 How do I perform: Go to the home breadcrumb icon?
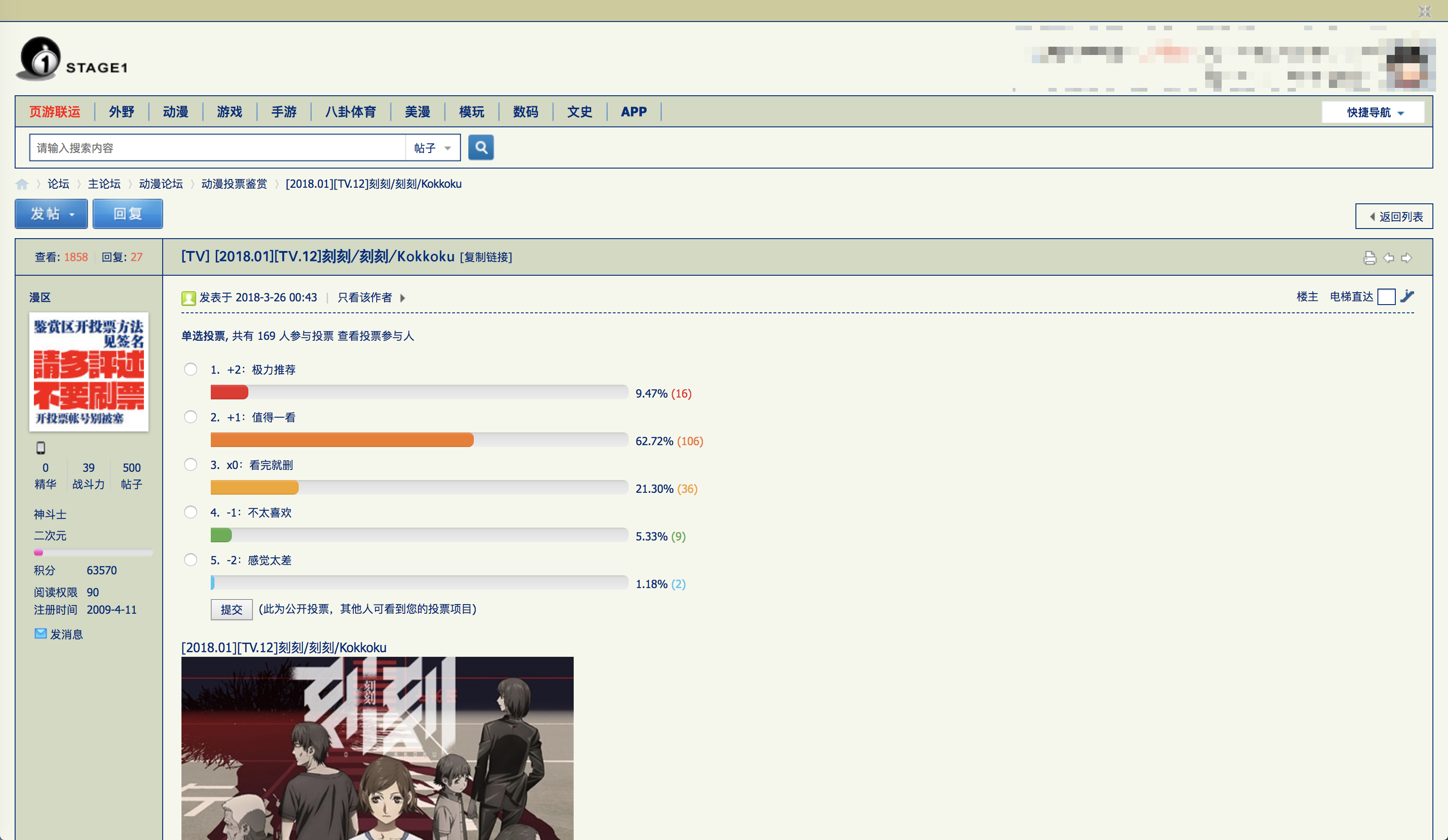pos(22,184)
